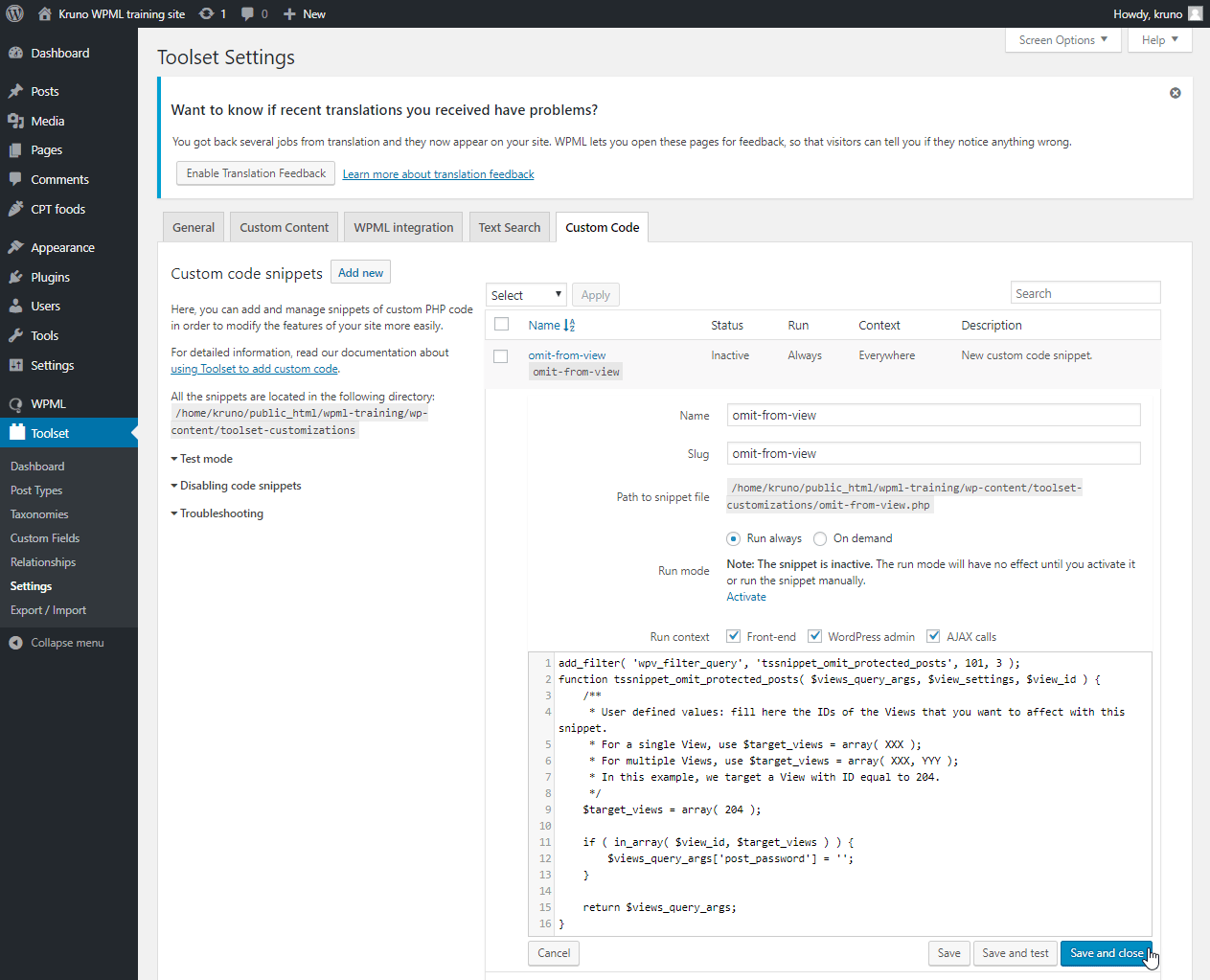
Task: Open the Screen Options menu
Action: pyautogui.click(x=1062, y=39)
